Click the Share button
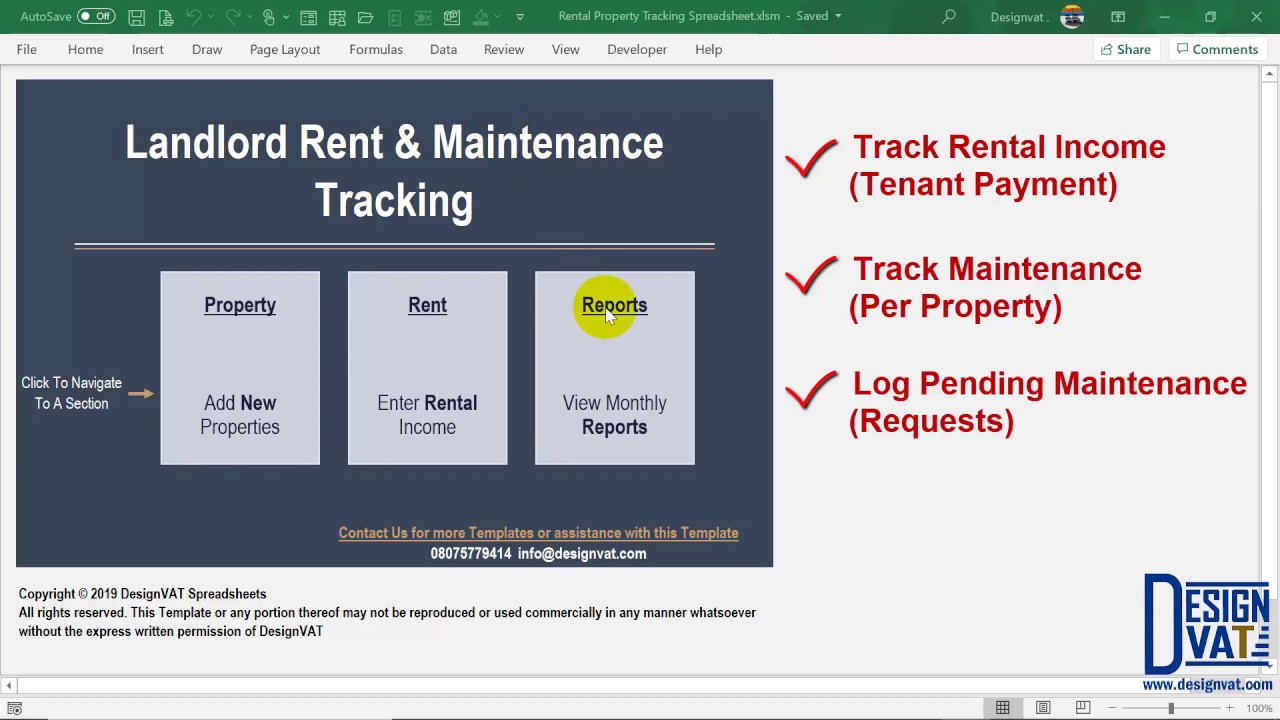Viewport: 1280px width, 720px height. coord(1125,49)
